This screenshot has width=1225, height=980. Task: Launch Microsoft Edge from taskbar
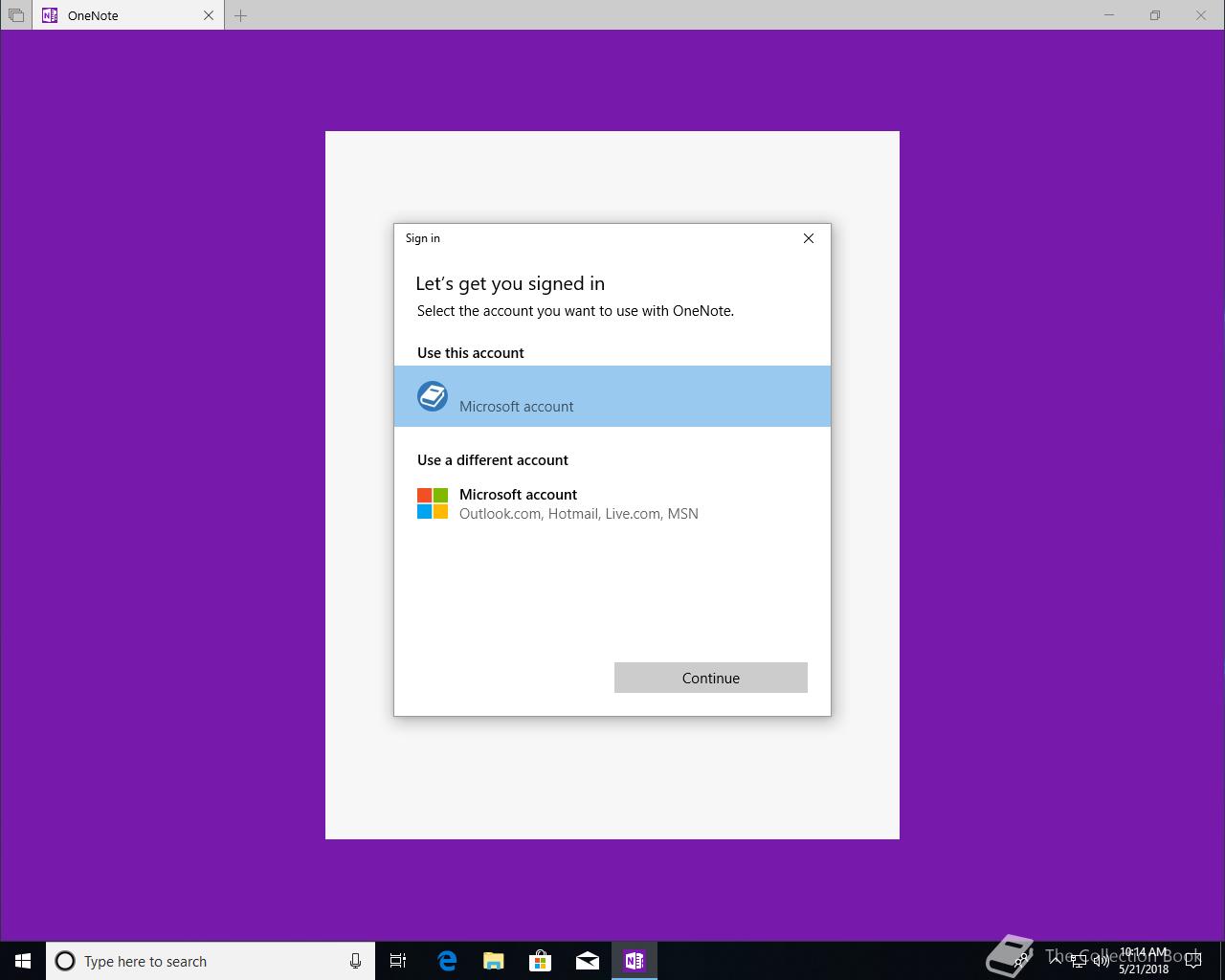pyautogui.click(x=447, y=961)
